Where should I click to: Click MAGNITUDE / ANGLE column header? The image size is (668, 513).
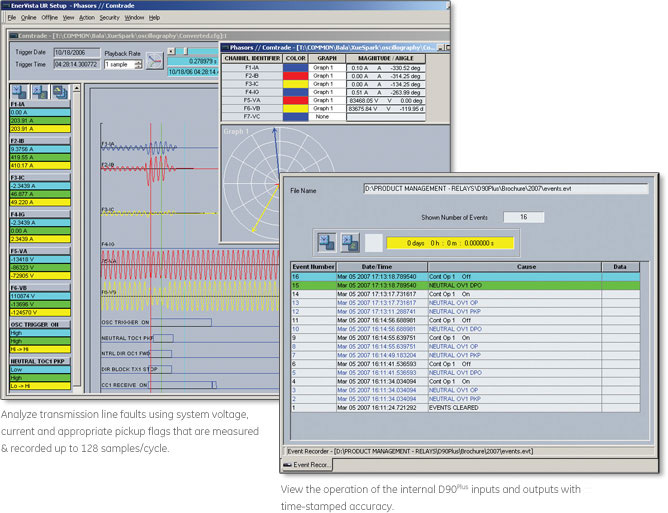(x=386, y=58)
